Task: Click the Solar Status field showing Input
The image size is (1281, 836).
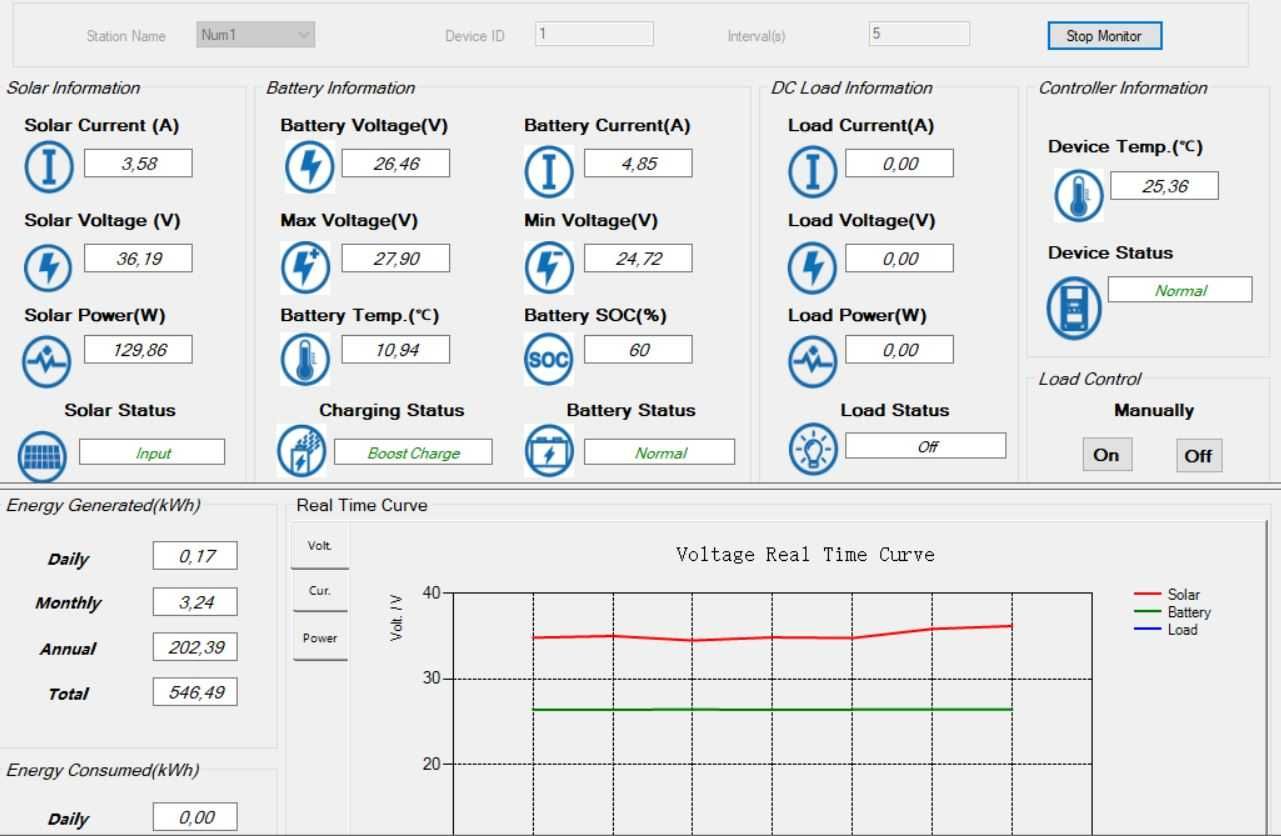Action: point(152,452)
